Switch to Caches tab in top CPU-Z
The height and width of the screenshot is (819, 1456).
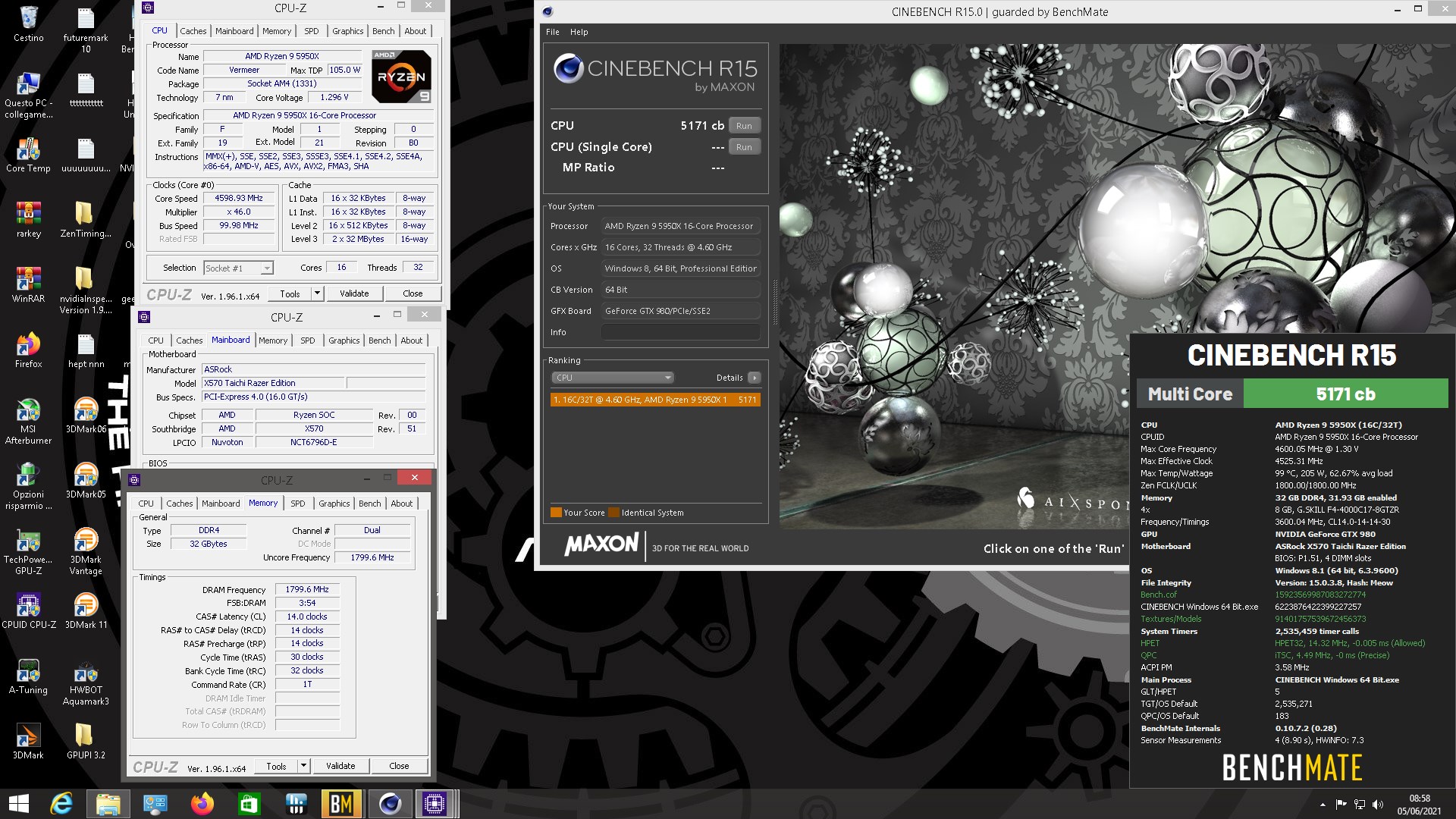pos(193,31)
